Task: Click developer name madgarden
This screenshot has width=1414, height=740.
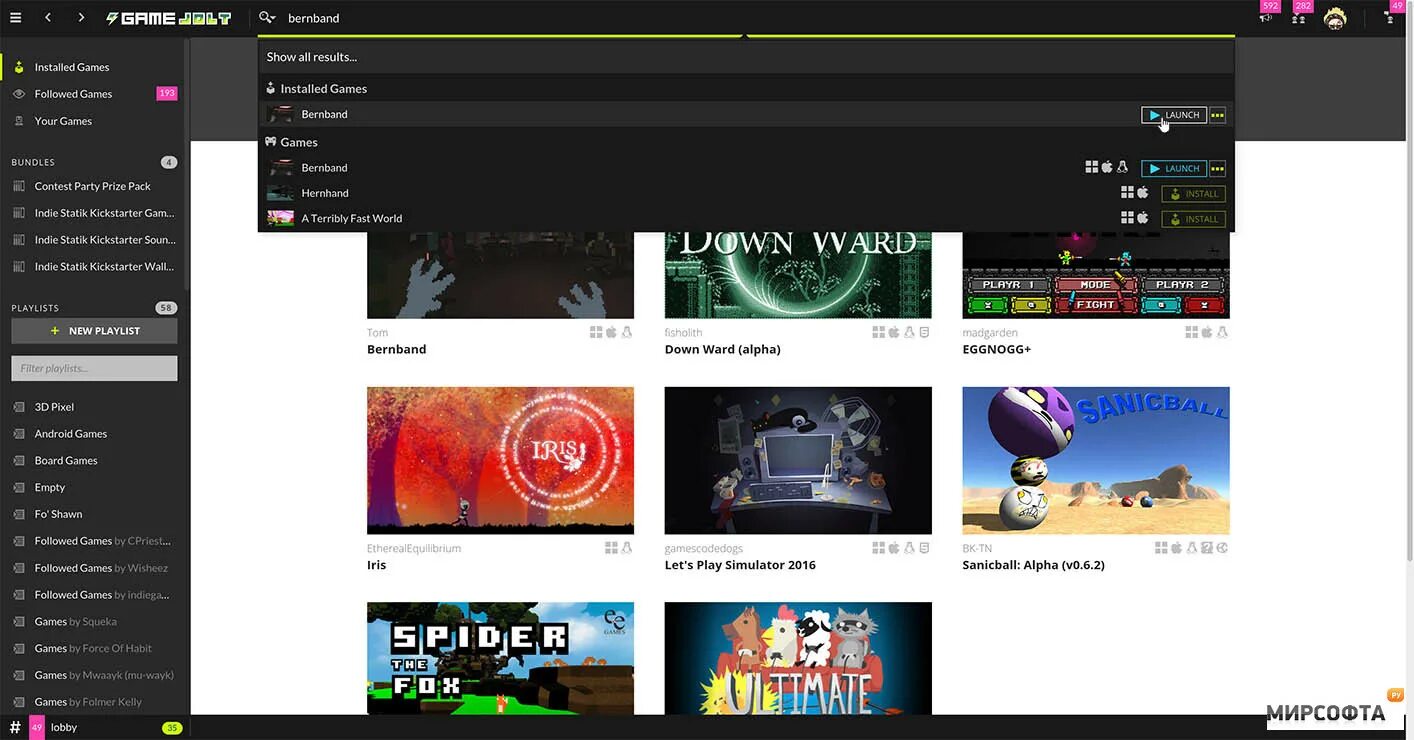Action: pyautogui.click(x=990, y=333)
